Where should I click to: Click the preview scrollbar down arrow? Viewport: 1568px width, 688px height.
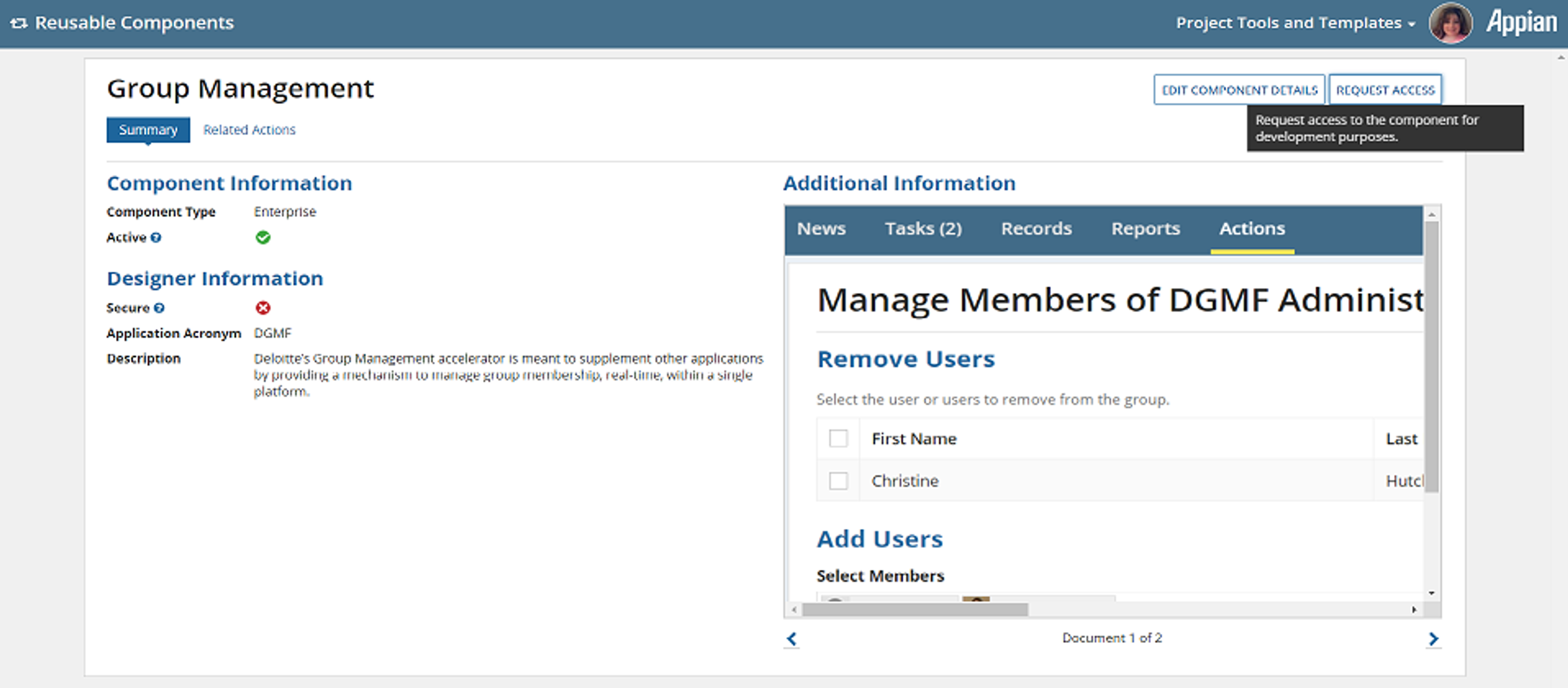pos(1432,593)
